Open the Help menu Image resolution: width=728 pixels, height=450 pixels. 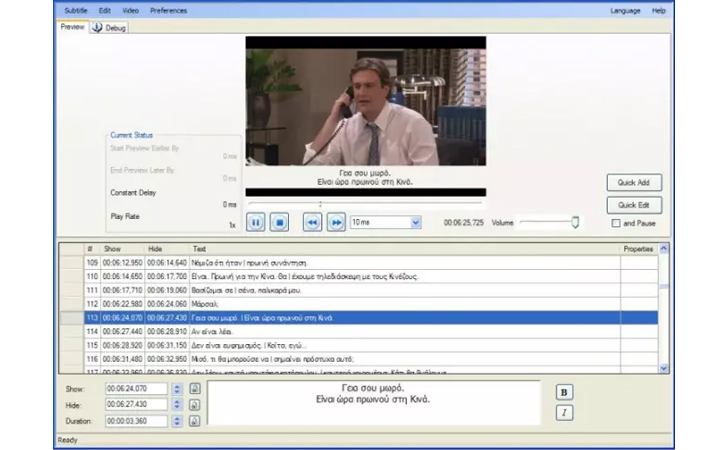point(658,10)
